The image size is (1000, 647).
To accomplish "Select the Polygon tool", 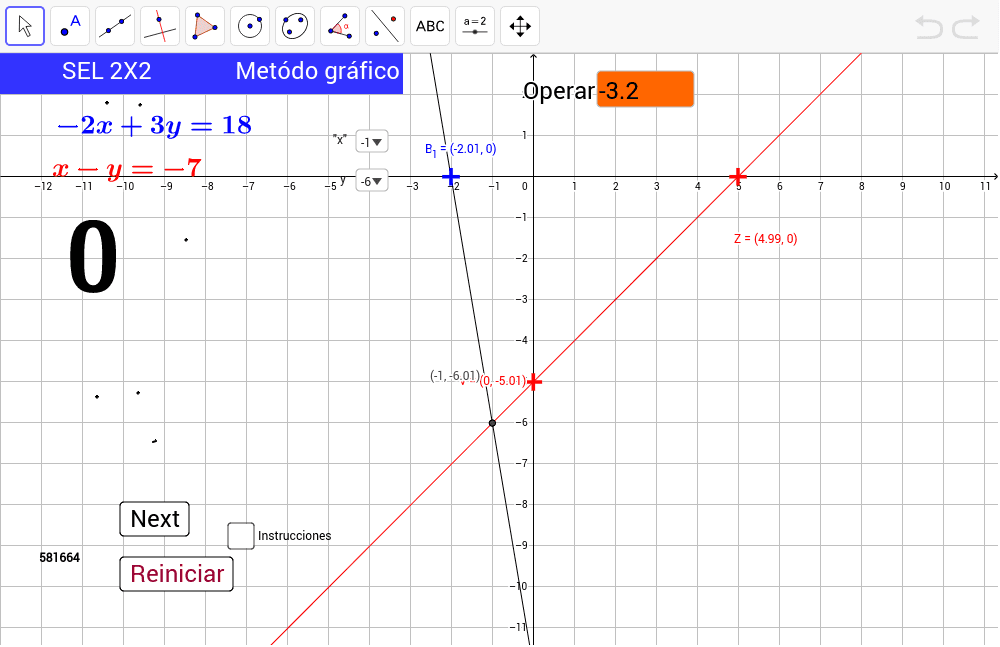I will pos(205,26).
